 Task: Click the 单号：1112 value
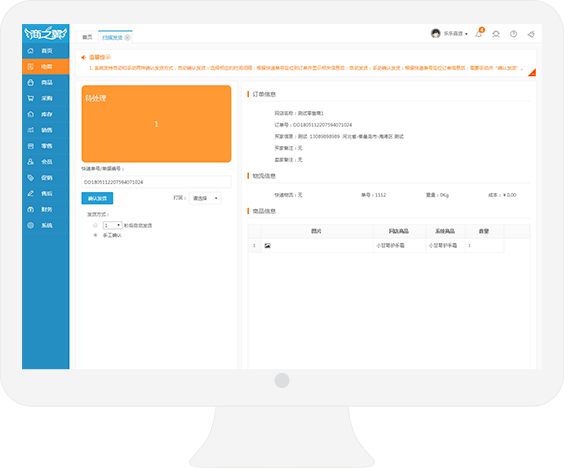point(373,195)
